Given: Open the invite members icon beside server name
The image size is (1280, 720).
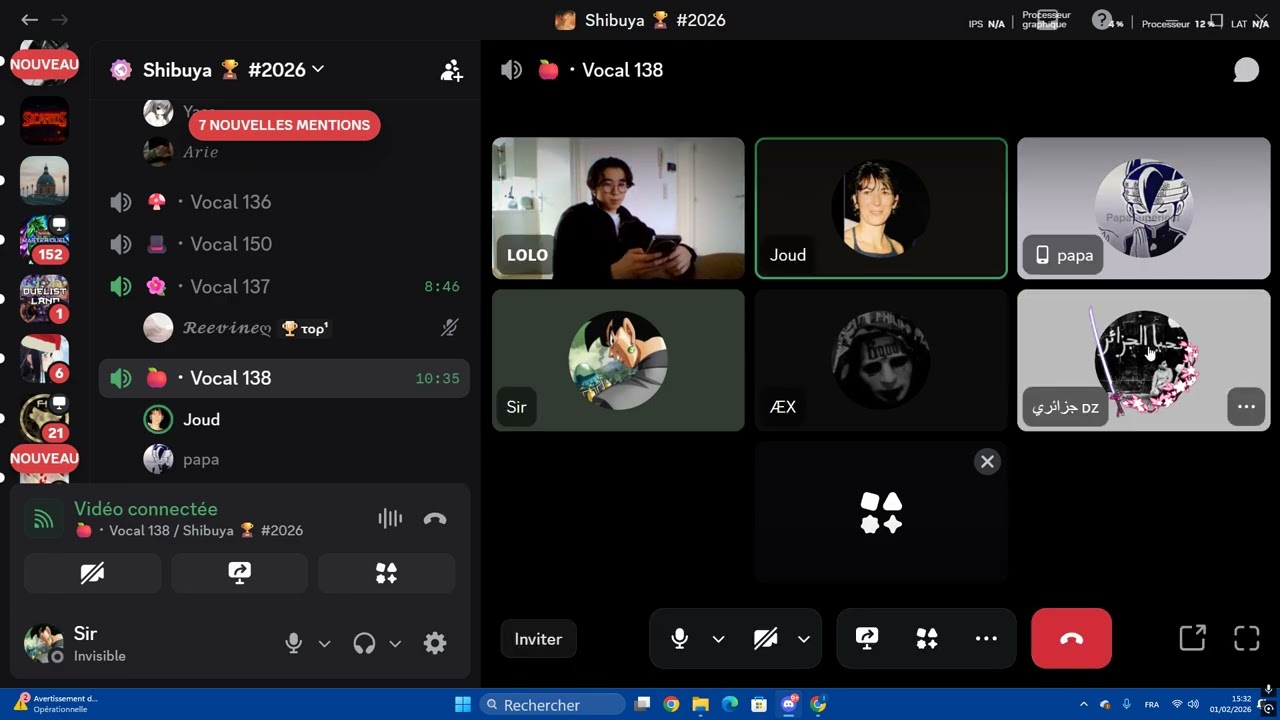Looking at the screenshot, I should tap(451, 70).
